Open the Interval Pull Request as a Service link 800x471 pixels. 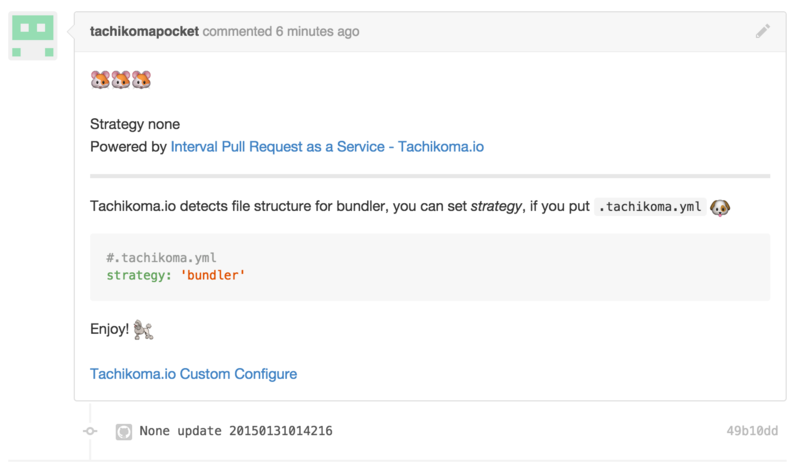[327, 146]
